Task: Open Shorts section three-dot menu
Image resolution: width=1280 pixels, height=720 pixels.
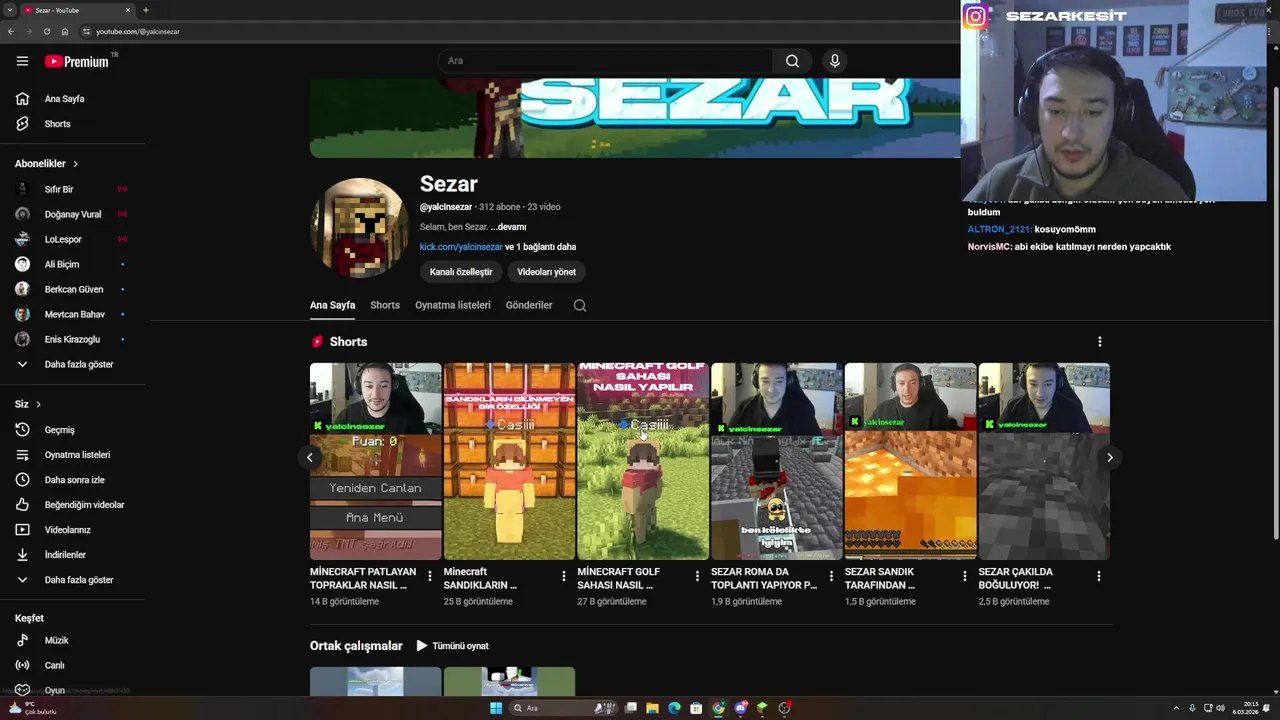Action: click(x=1100, y=342)
